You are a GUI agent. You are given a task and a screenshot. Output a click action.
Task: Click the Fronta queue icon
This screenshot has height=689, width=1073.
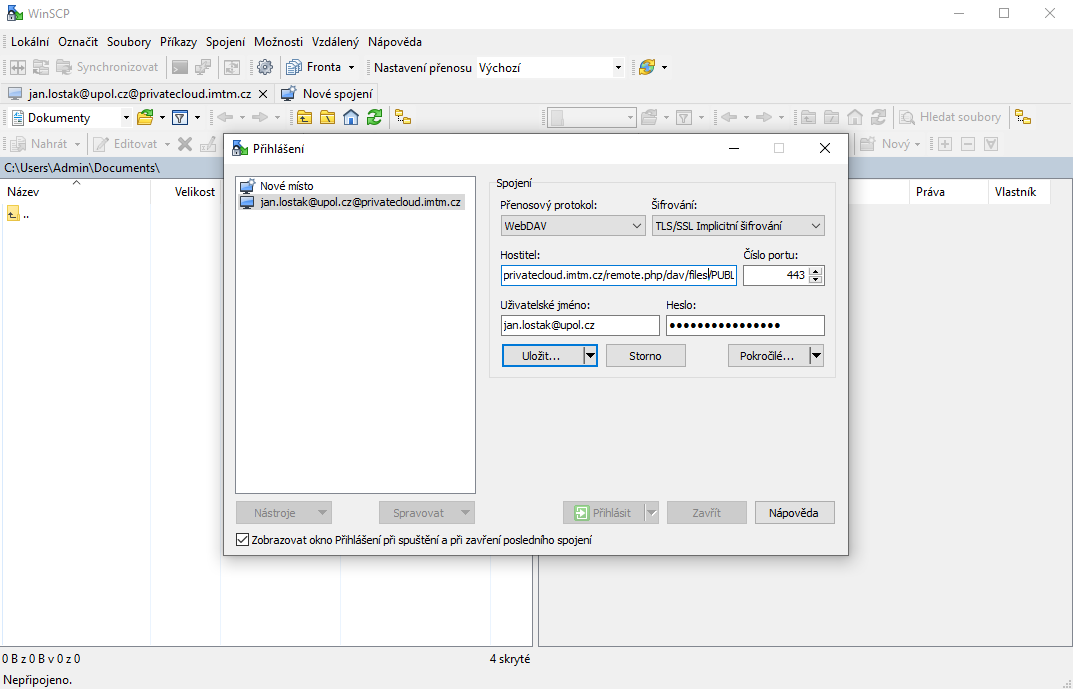point(294,67)
